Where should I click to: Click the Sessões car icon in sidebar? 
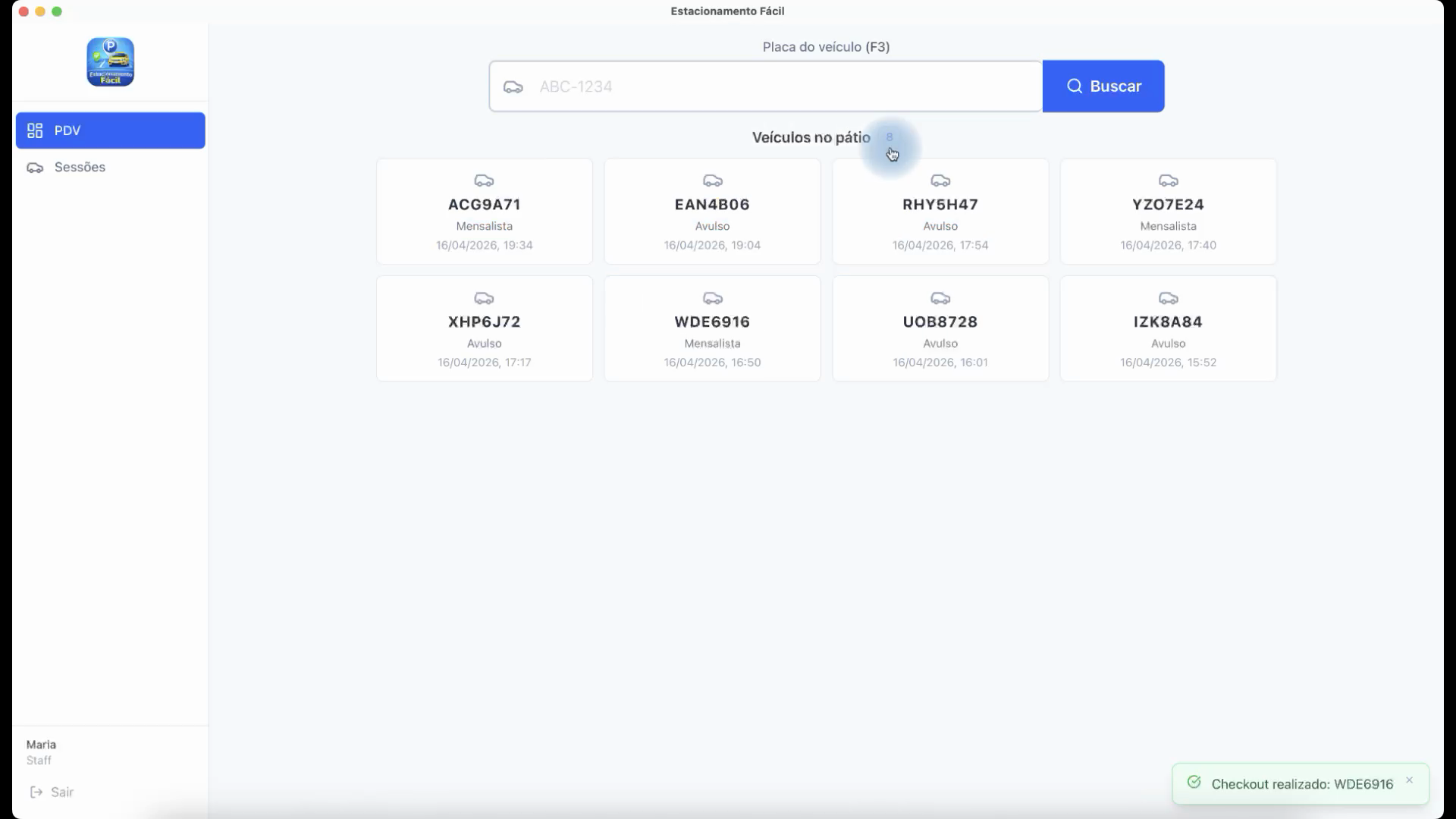pyautogui.click(x=35, y=168)
